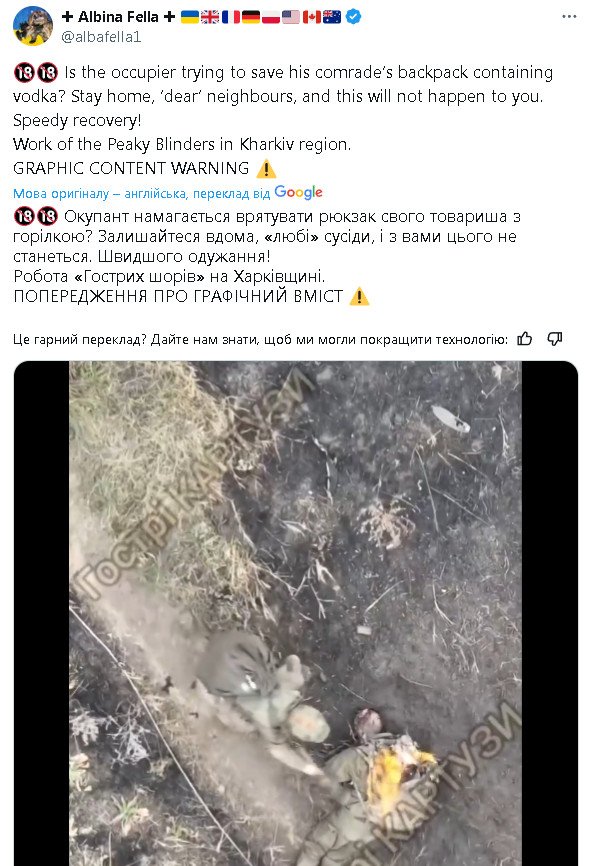Click the original English tweet text

pos(283,120)
